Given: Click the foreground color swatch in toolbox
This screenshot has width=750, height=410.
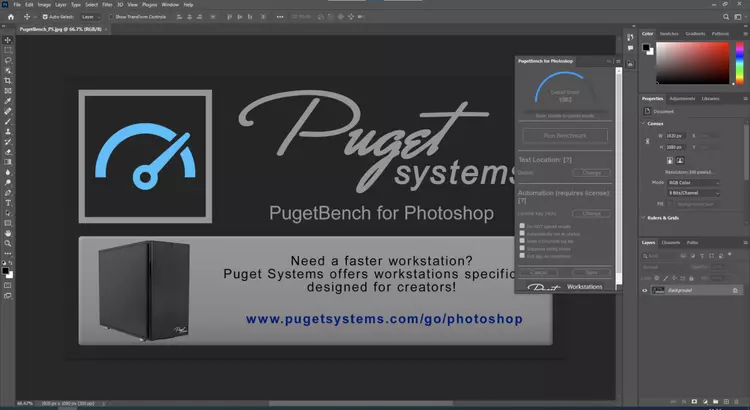Looking at the screenshot, I should [5, 271].
